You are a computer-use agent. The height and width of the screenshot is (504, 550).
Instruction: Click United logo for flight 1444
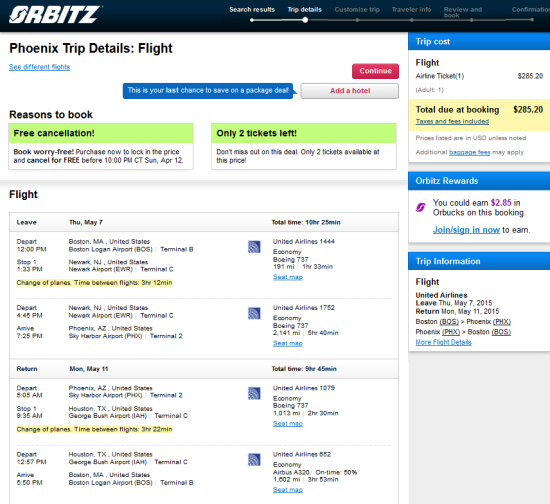254,247
